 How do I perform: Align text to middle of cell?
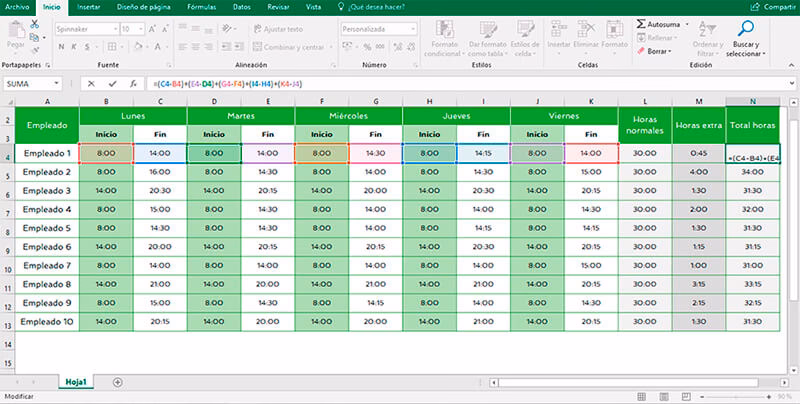(x=195, y=29)
